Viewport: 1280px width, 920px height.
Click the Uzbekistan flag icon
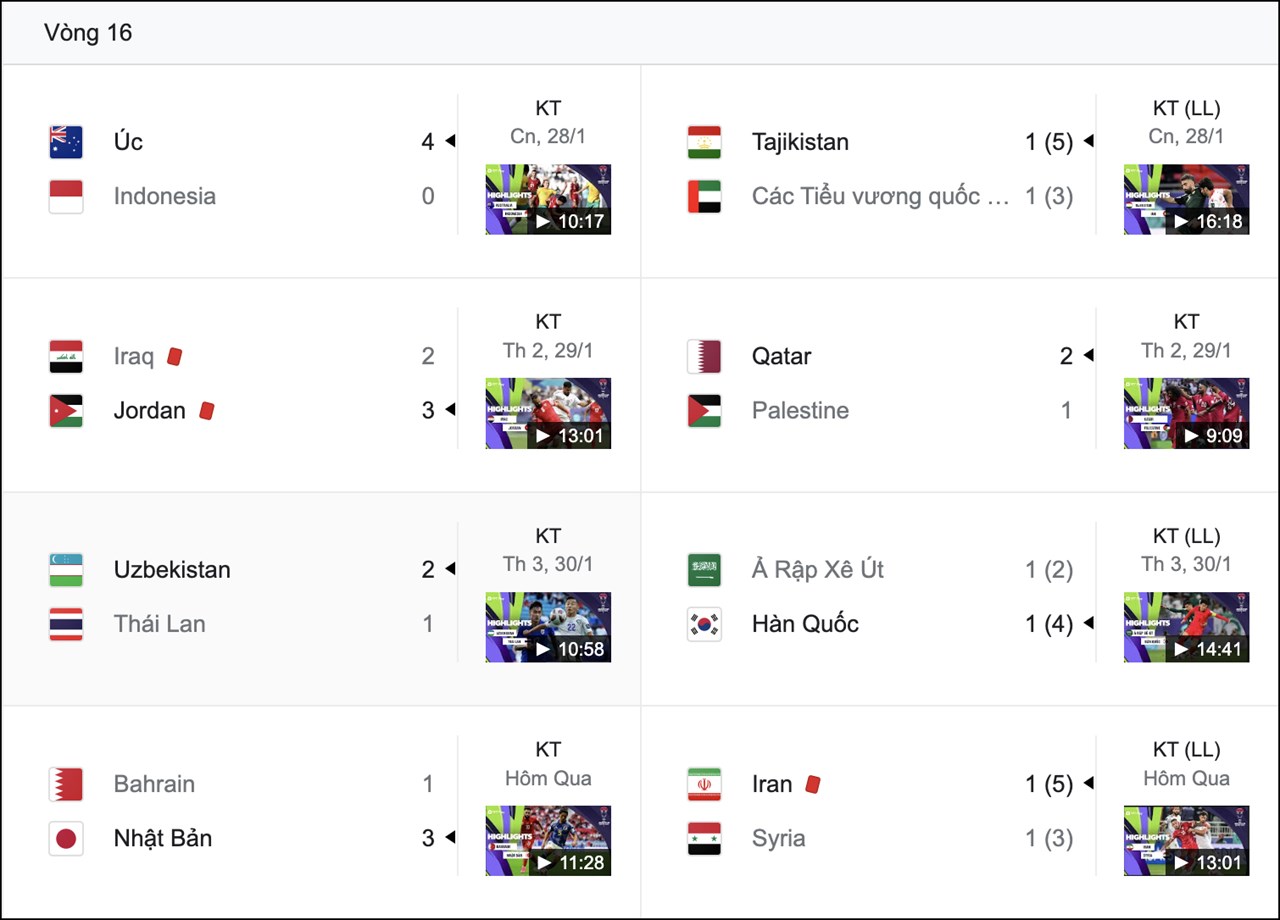(x=66, y=570)
